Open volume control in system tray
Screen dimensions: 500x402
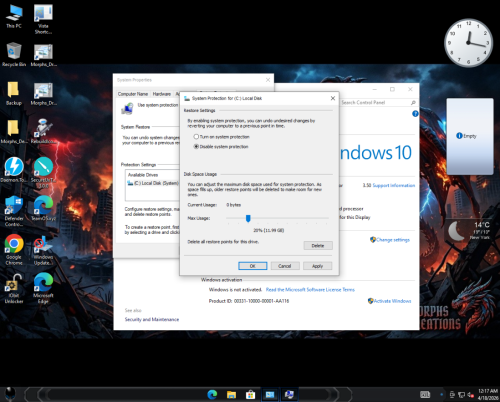point(471,395)
